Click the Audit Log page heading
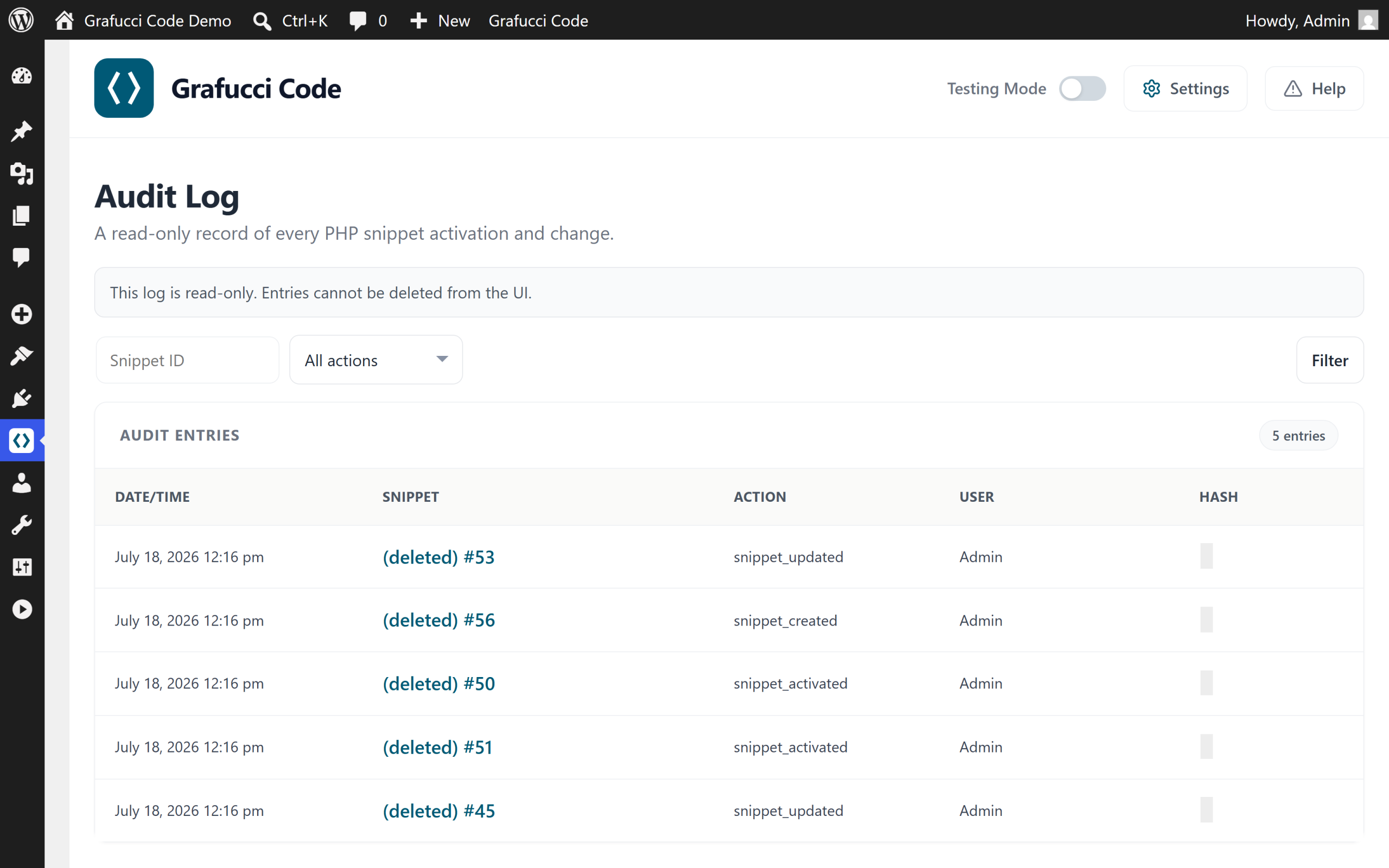The height and width of the screenshot is (868, 1389). [x=167, y=197]
